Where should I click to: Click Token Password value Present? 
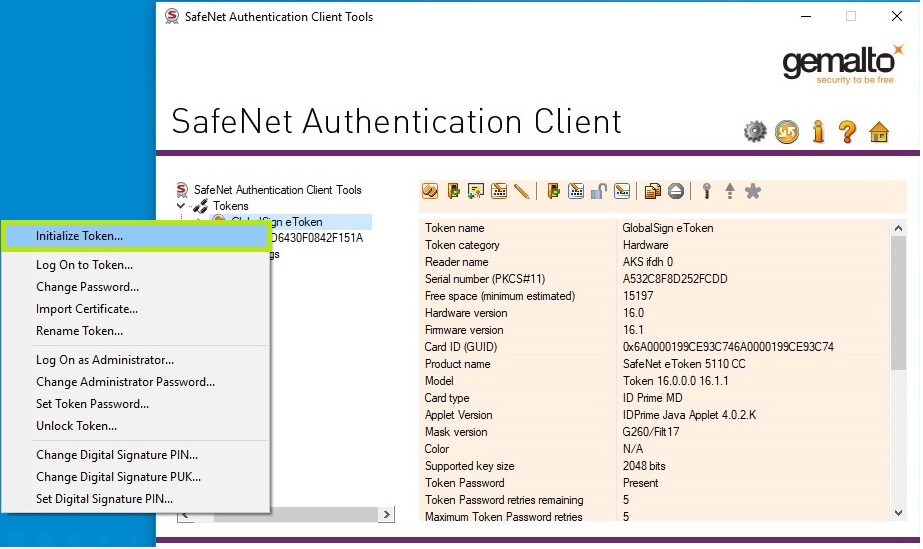[x=640, y=483]
